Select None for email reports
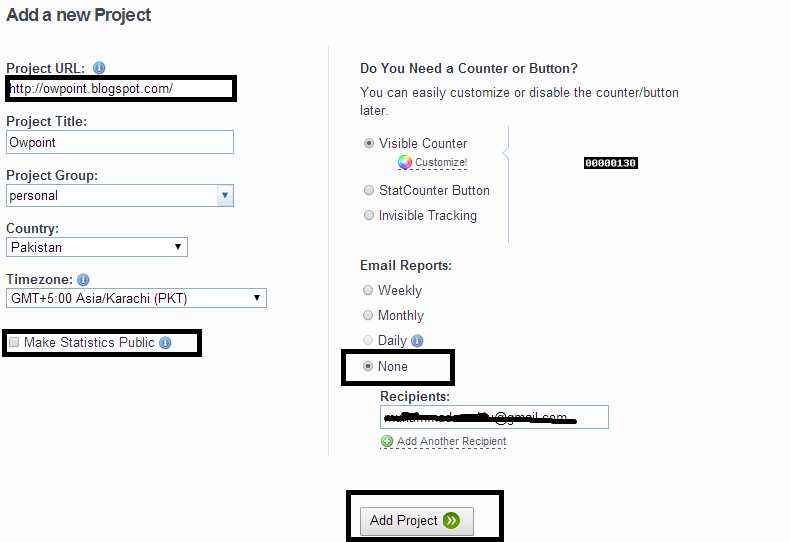This screenshot has width=790, height=542. click(368, 366)
